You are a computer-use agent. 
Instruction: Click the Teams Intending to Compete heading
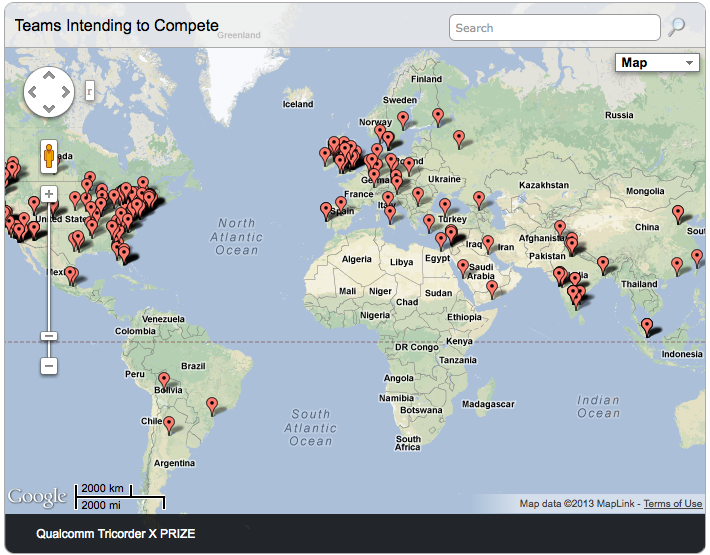click(116, 25)
